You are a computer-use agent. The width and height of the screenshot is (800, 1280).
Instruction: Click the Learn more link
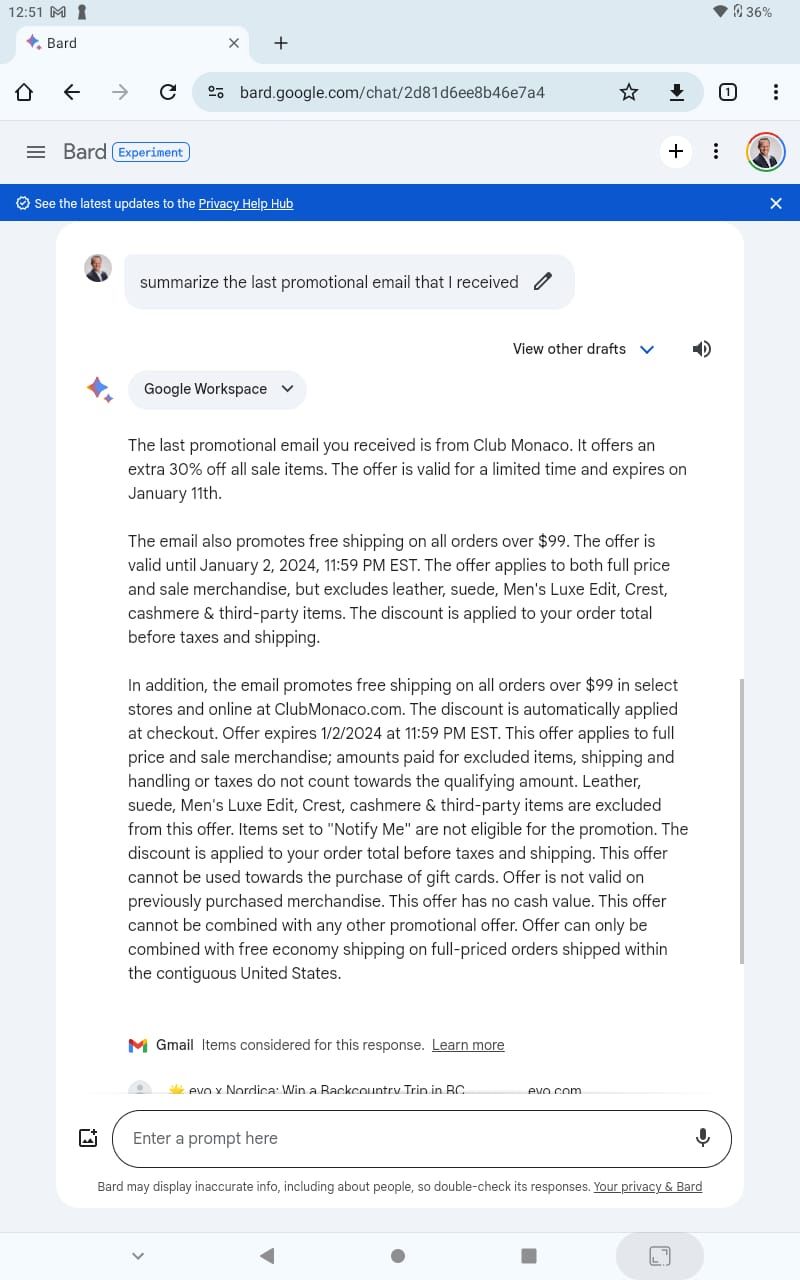pos(468,1045)
